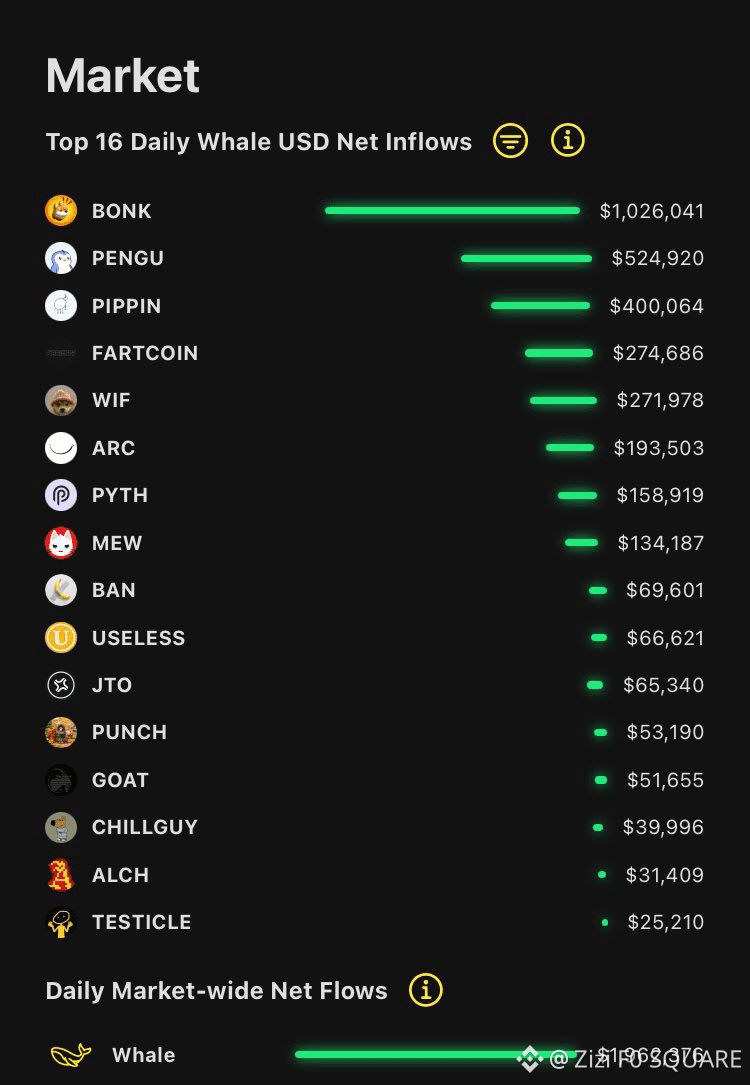Screen dimensions: 750x1085
Task: Click info icon beside Daily Market-wide Net Flows
Action: 426,990
